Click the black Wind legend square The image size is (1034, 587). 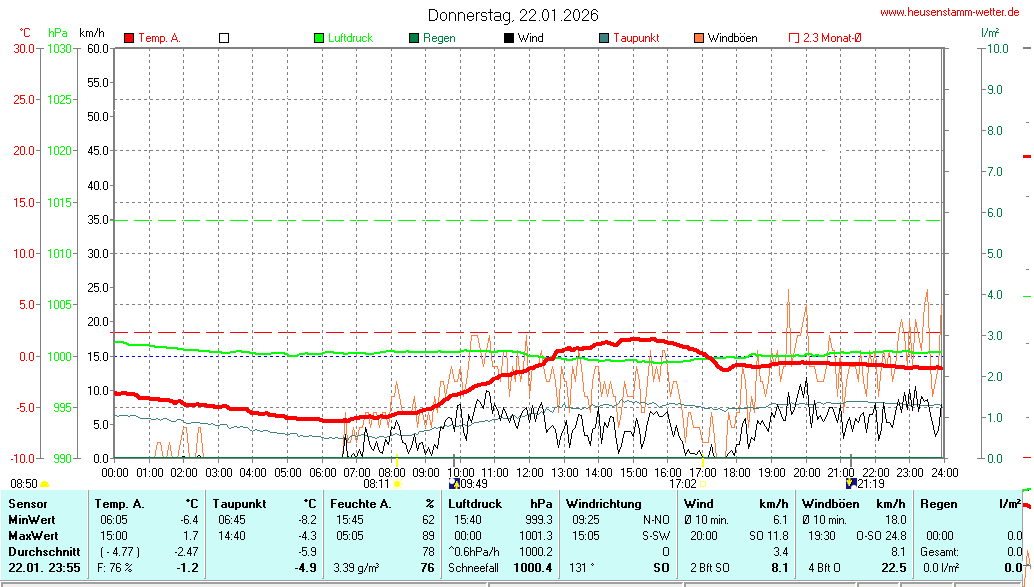(x=509, y=38)
